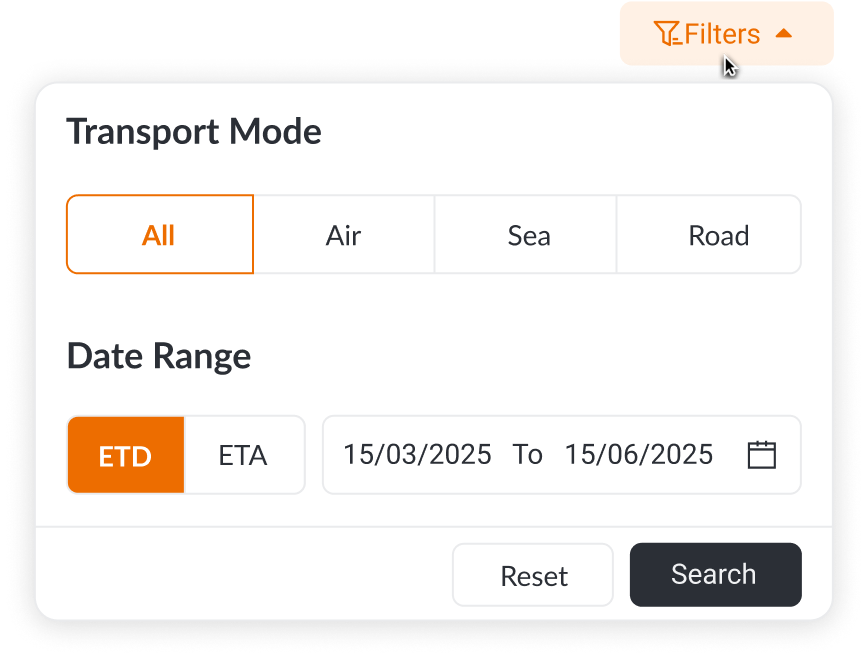Filter by Sea transport mode

(x=528, y=235)
